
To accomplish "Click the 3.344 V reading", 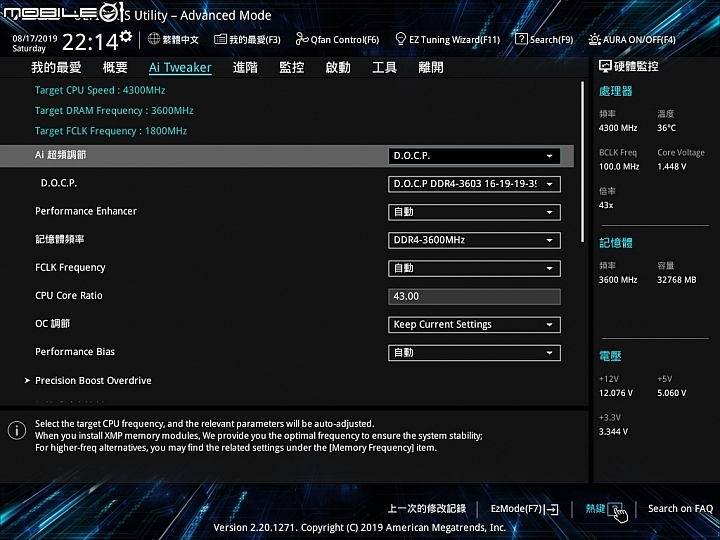I will pos(613,432).
